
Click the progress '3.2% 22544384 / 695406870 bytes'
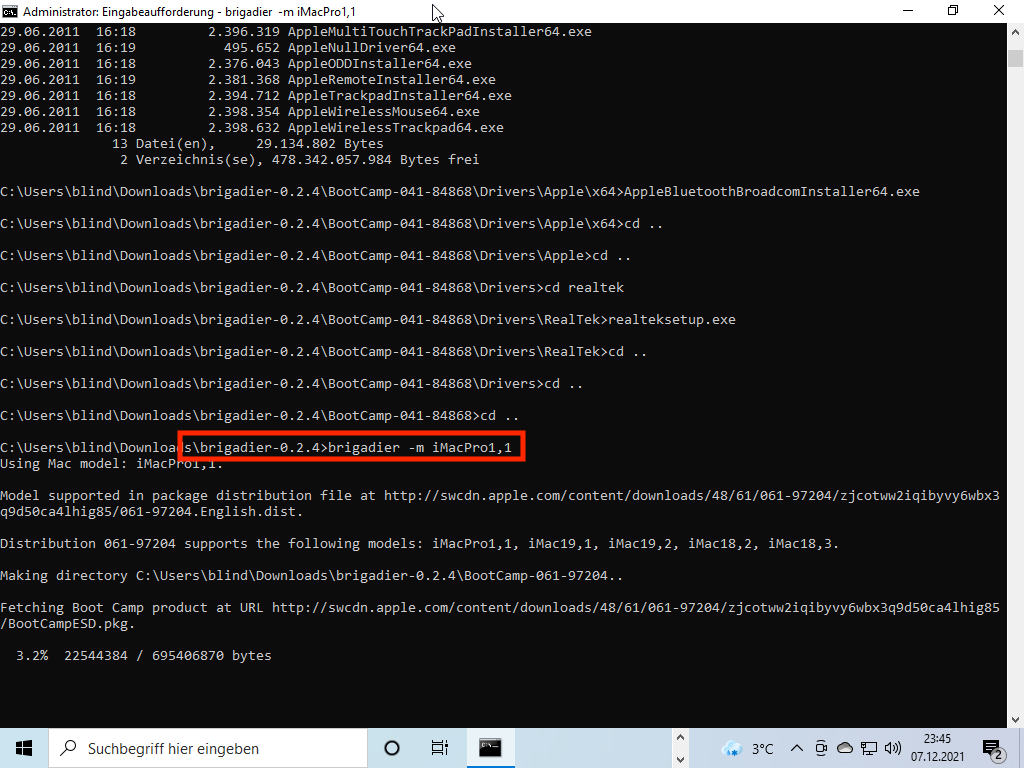144,656
